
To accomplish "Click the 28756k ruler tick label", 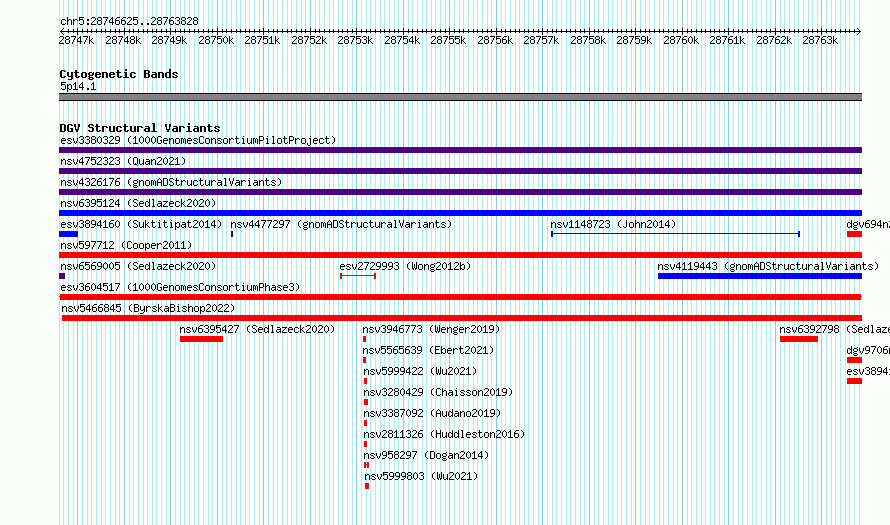I will pyautogui.click(x=495, y=40).
